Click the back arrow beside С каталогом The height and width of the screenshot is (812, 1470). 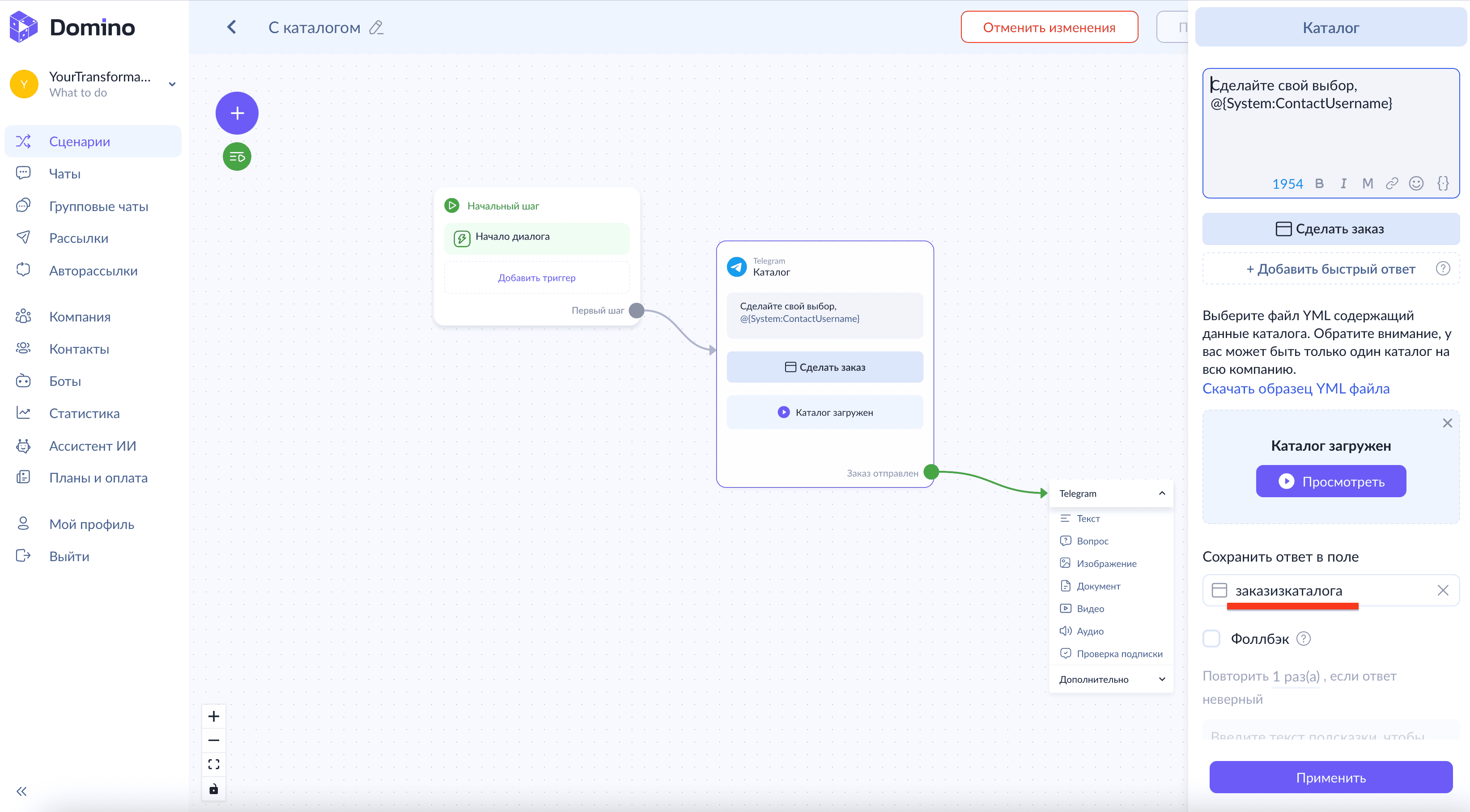(232, 27)
